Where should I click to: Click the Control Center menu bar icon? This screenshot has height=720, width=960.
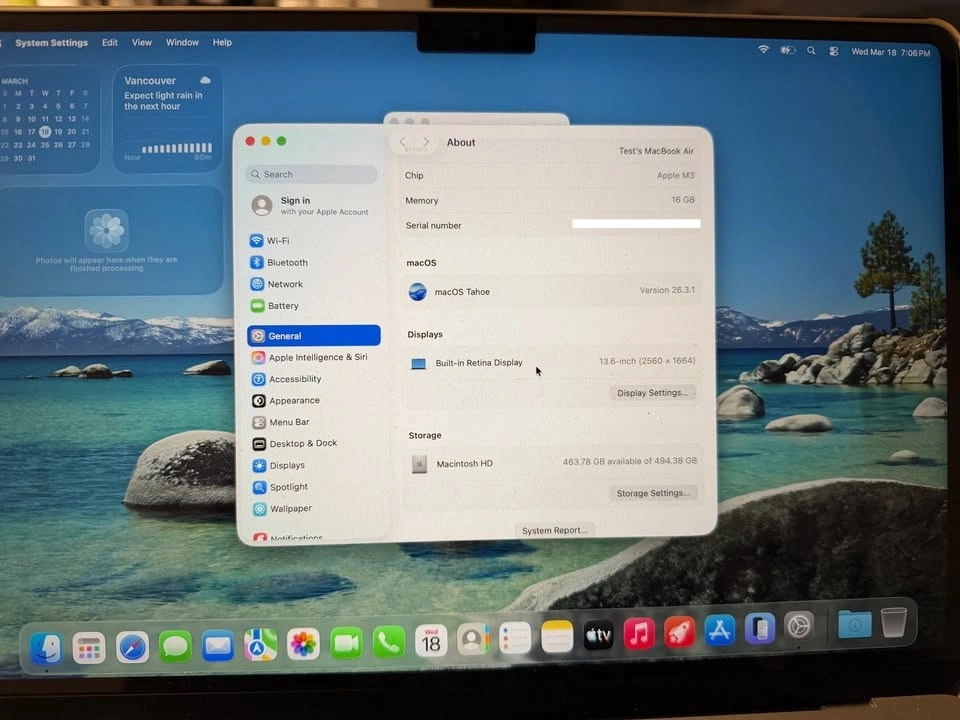coord(833,51)
